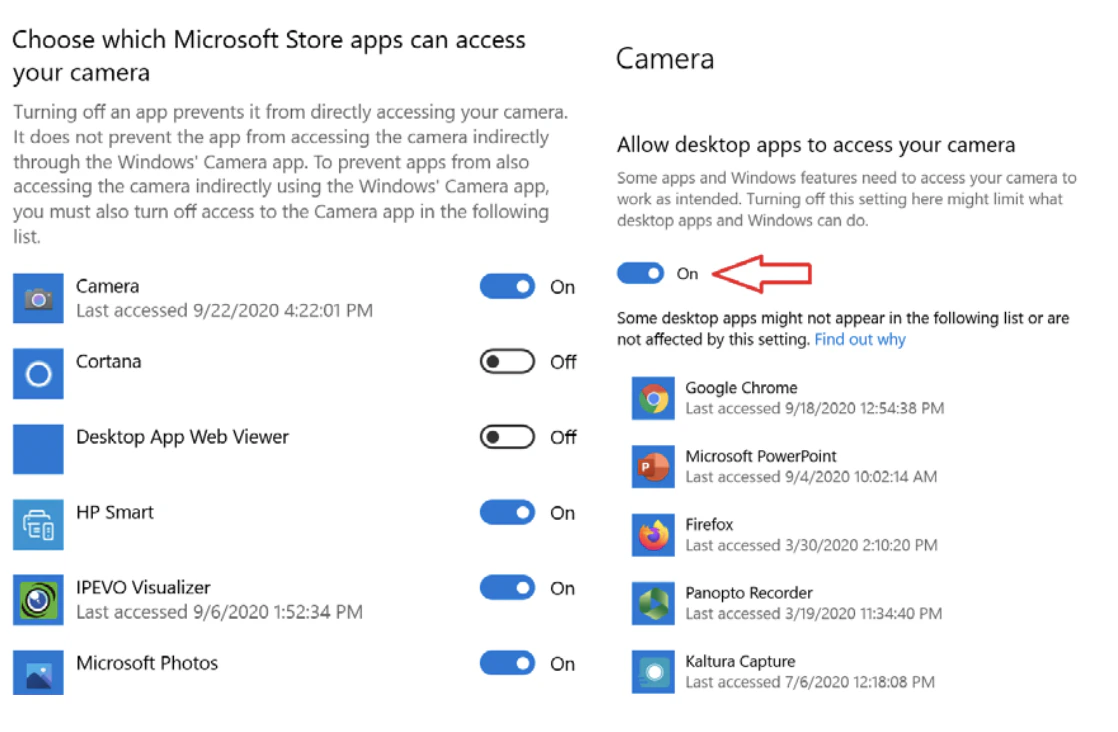The height and width of the screenshot is (732, 1118).
Task: Click the IPEVO Visualizer app name
Action: [x=143, y=587]
